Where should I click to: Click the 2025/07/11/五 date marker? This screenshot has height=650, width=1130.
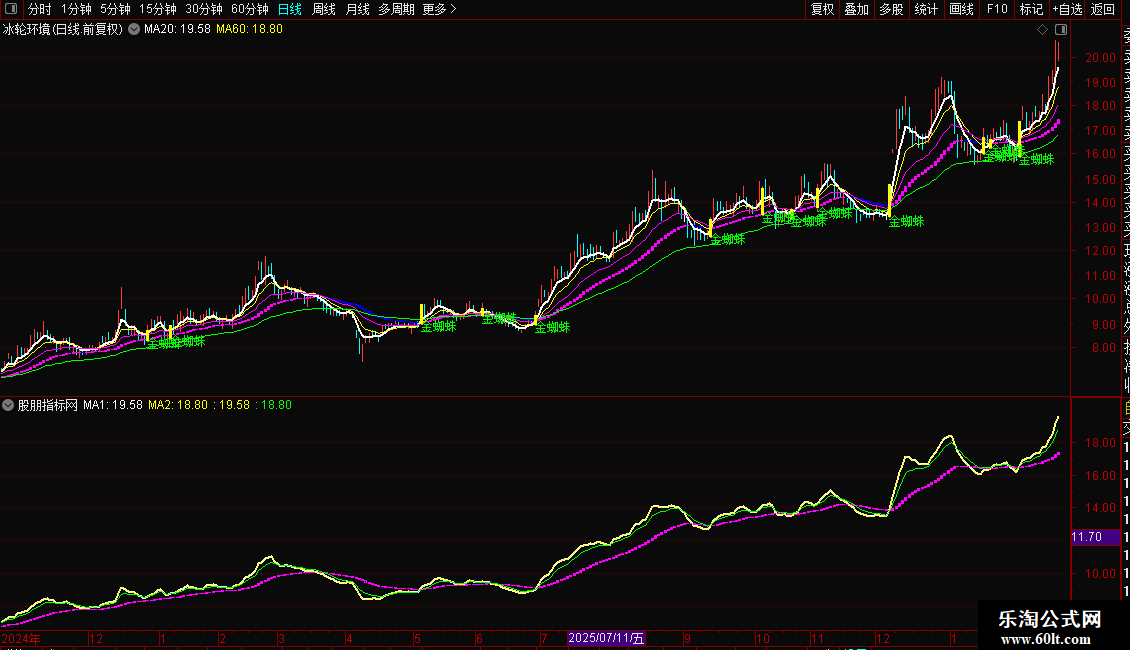[606, 638]
